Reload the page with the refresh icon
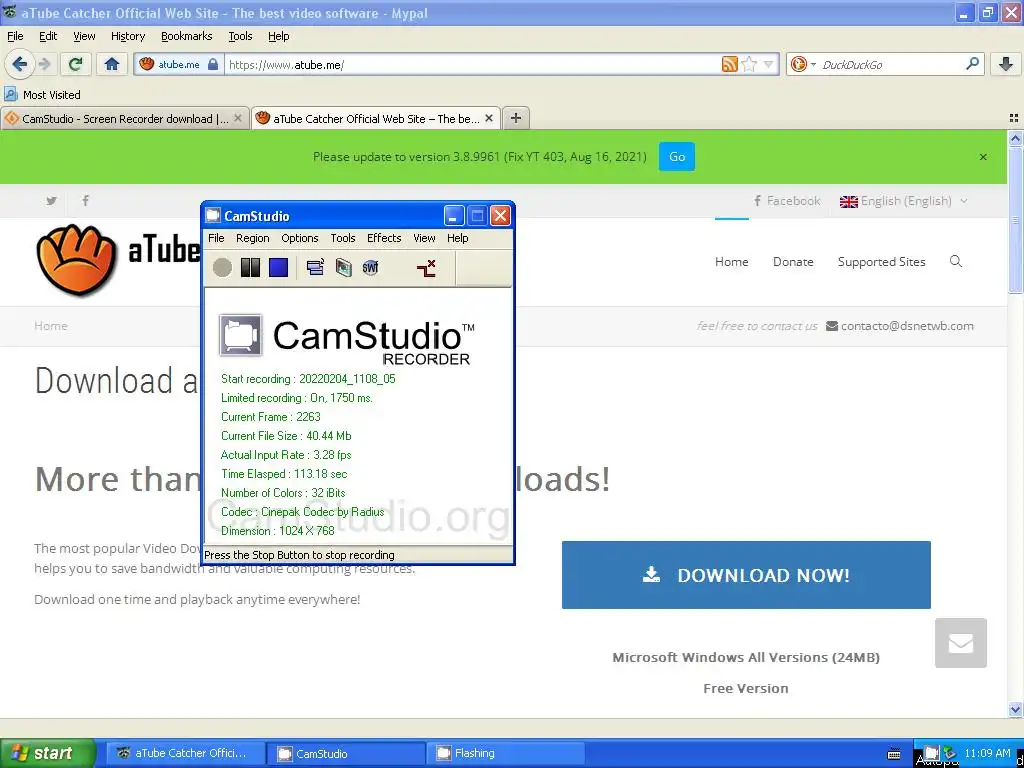Viewport: 1024px width, 768px height. pos(75,64)
